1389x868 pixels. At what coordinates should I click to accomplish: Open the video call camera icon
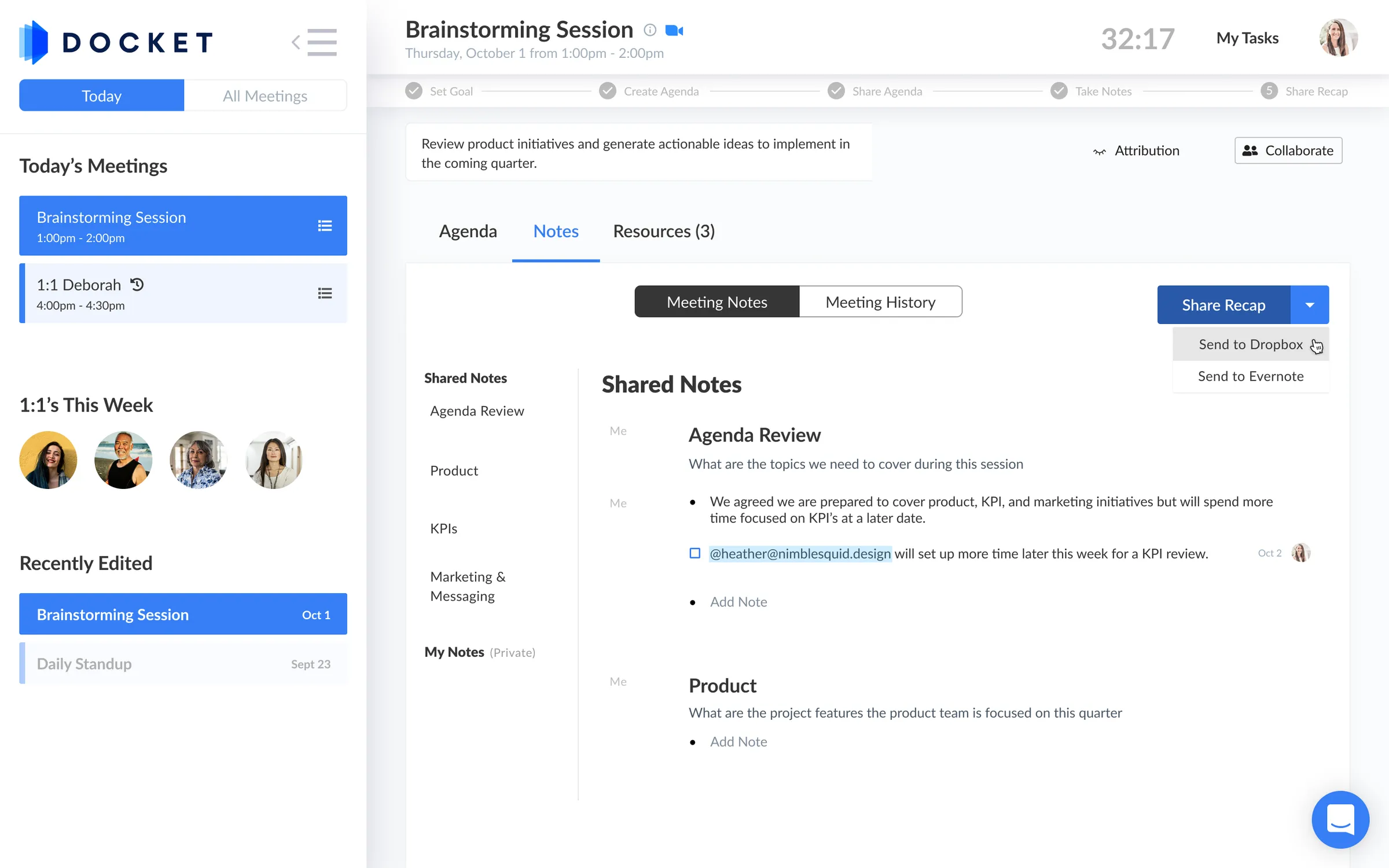(x=673, y=30)
